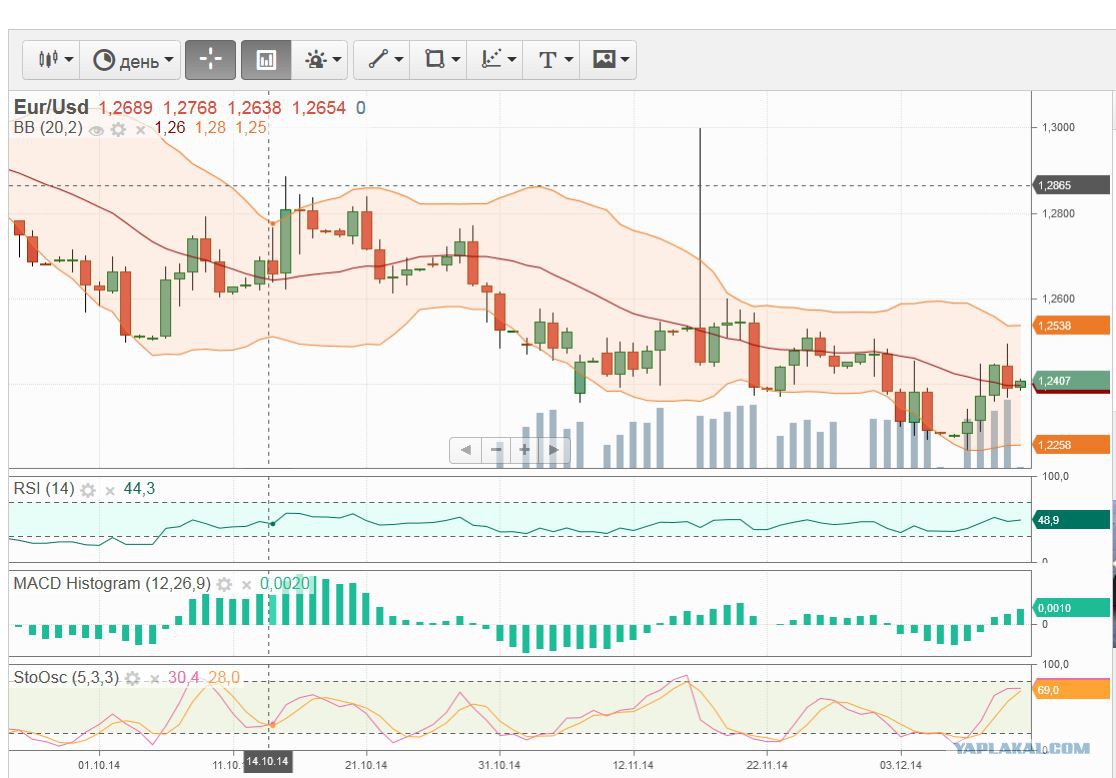Open the text annotation tool dropdown
This screenshot has width=1116, height=778.
pyautogui.click(x=552, y=60)
